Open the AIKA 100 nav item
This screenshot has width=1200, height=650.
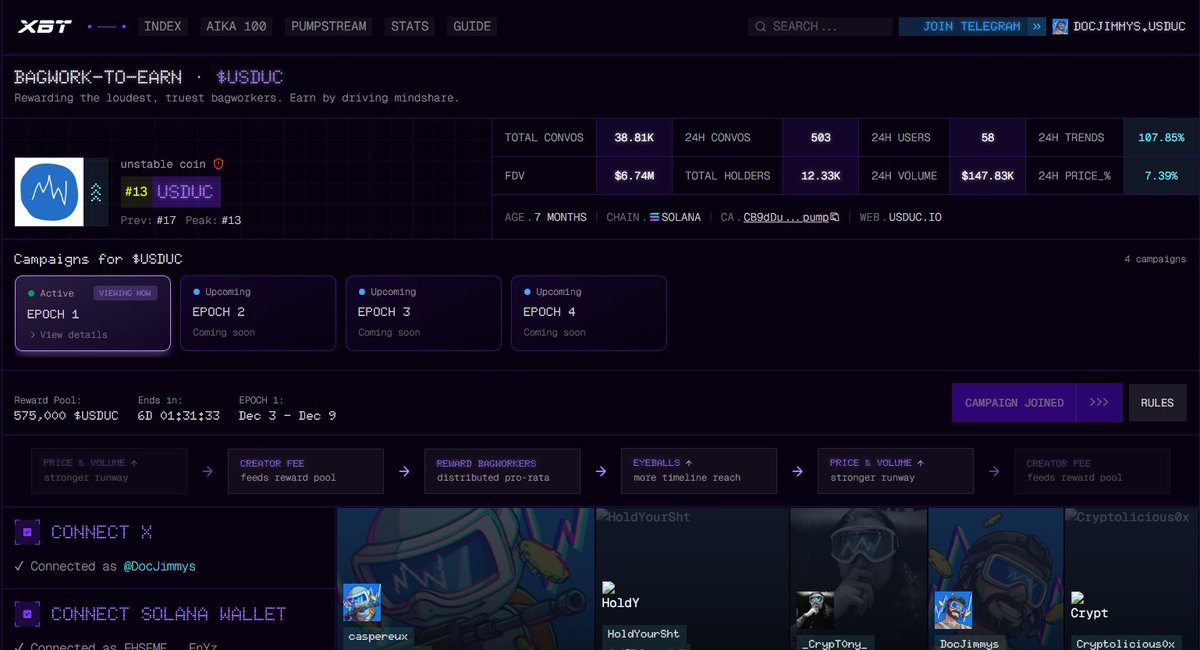click(x=237, y=26)
